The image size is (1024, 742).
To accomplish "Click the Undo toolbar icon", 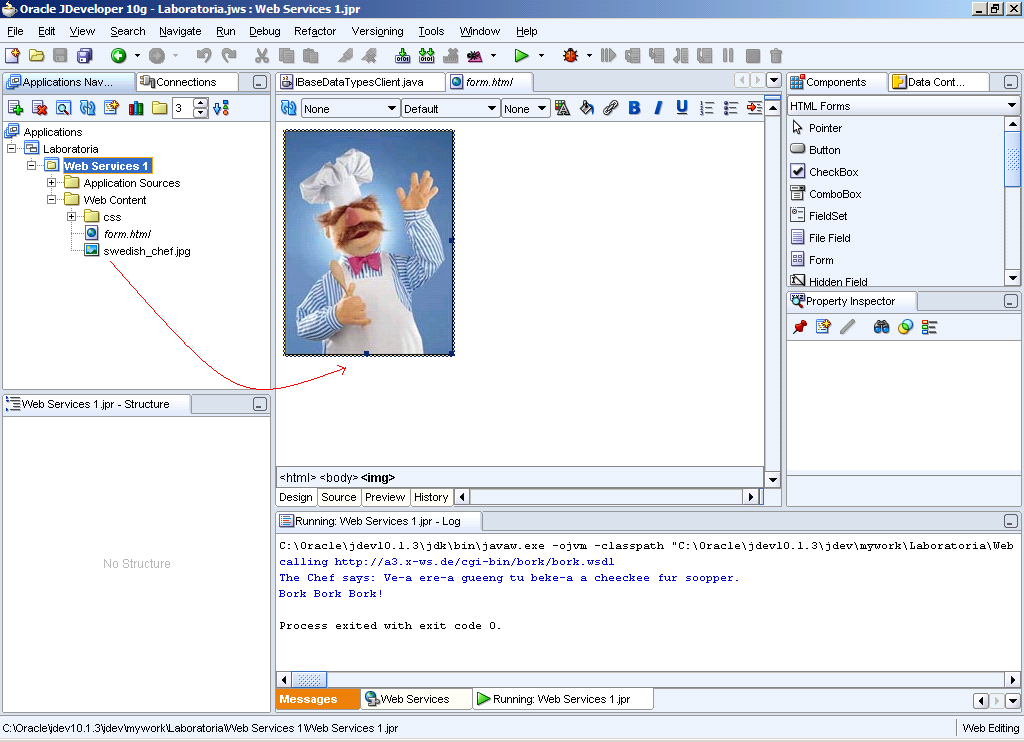I will pos(204,56).
